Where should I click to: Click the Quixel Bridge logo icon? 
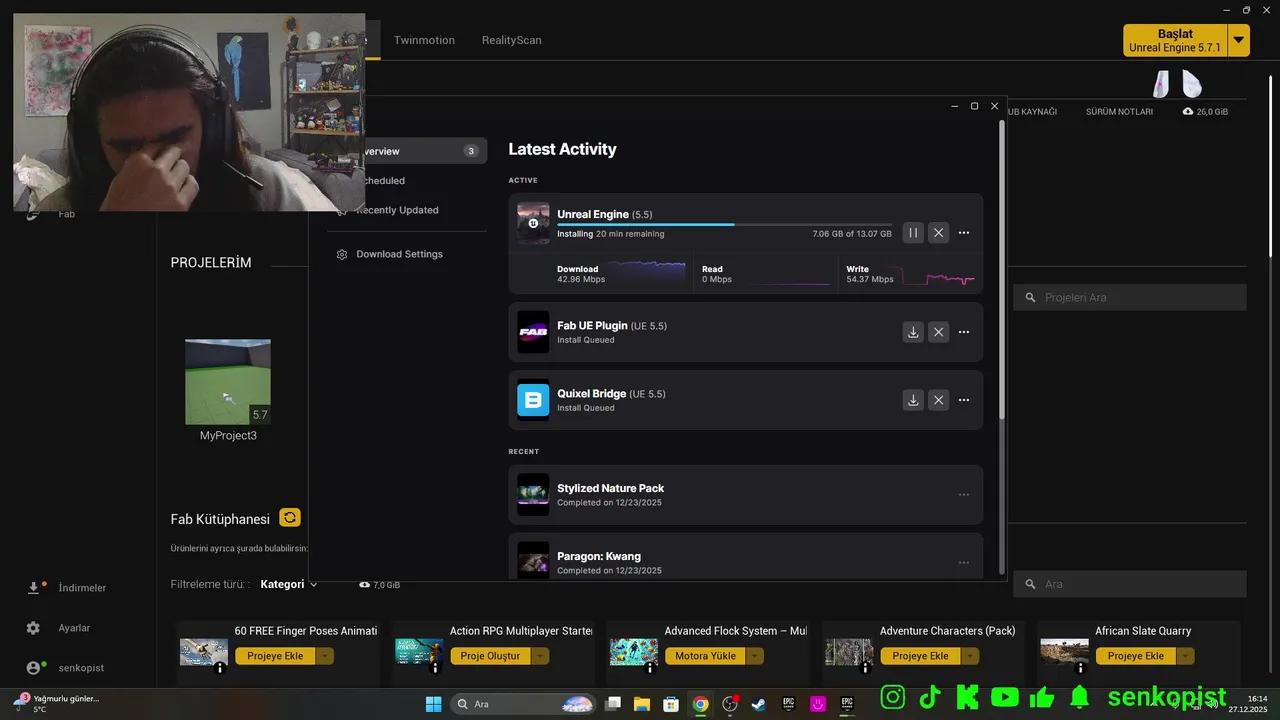tap(533, 400)
